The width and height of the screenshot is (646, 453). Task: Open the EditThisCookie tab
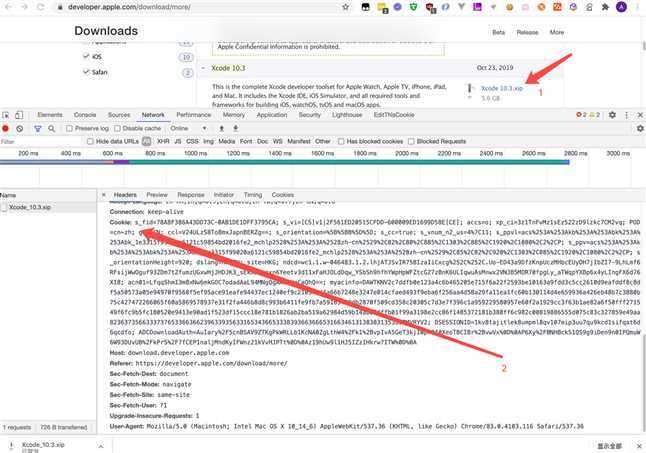pyautogui.click(x=394, y=115)
